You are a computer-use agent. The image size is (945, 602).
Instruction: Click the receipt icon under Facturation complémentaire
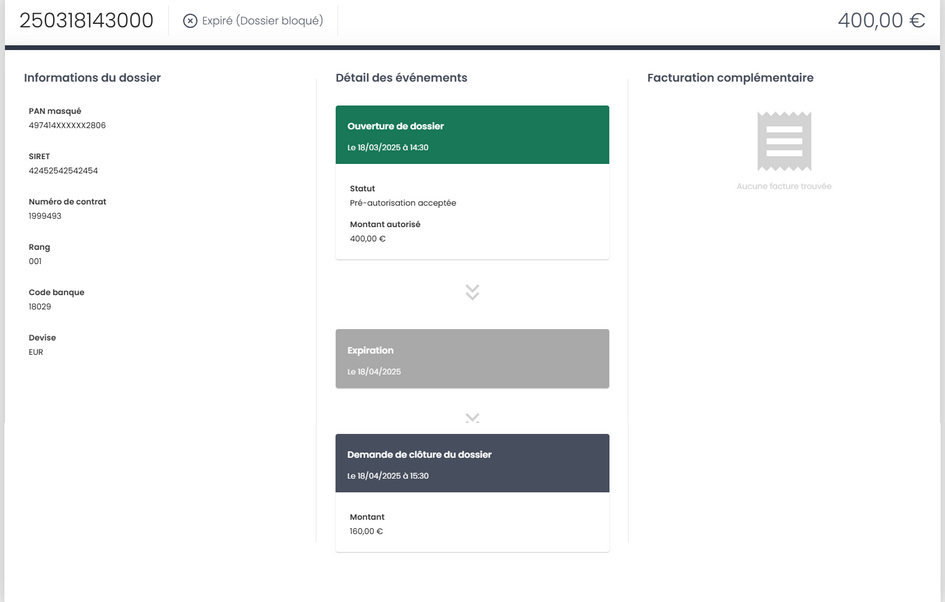click(784, 142)
